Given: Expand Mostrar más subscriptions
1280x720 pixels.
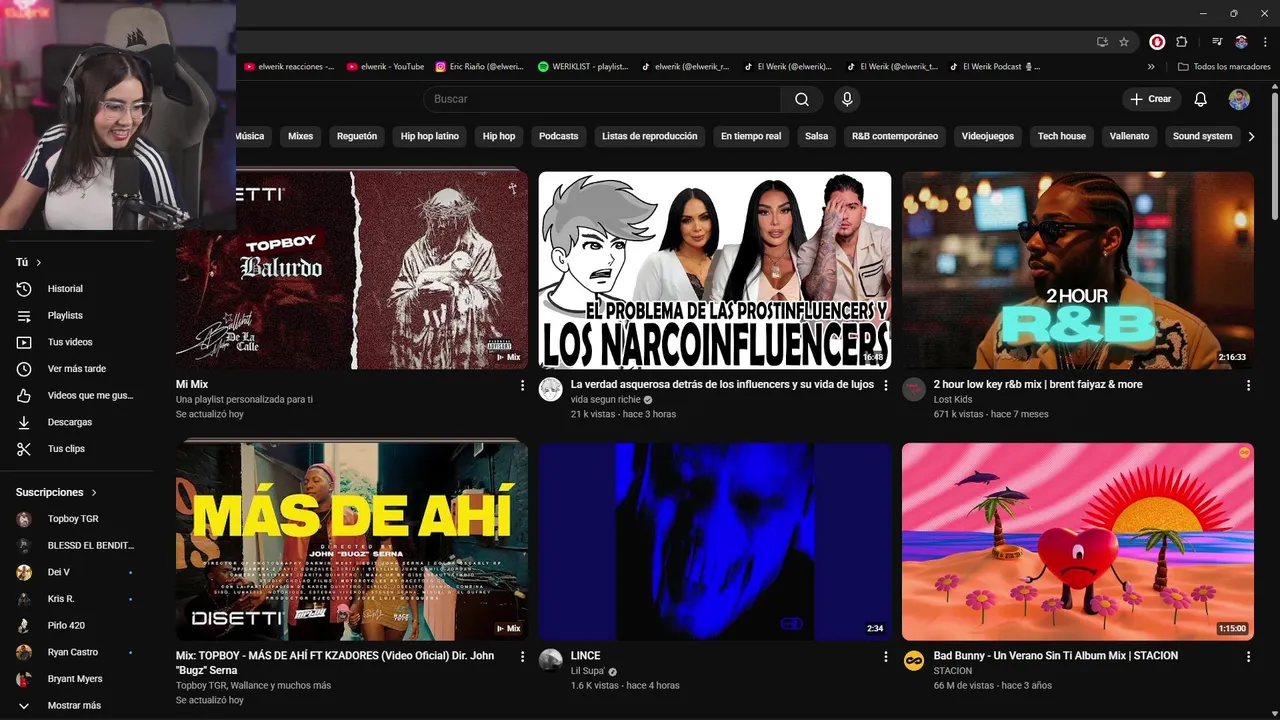Looking at the screenshot, I should (76, 705).
